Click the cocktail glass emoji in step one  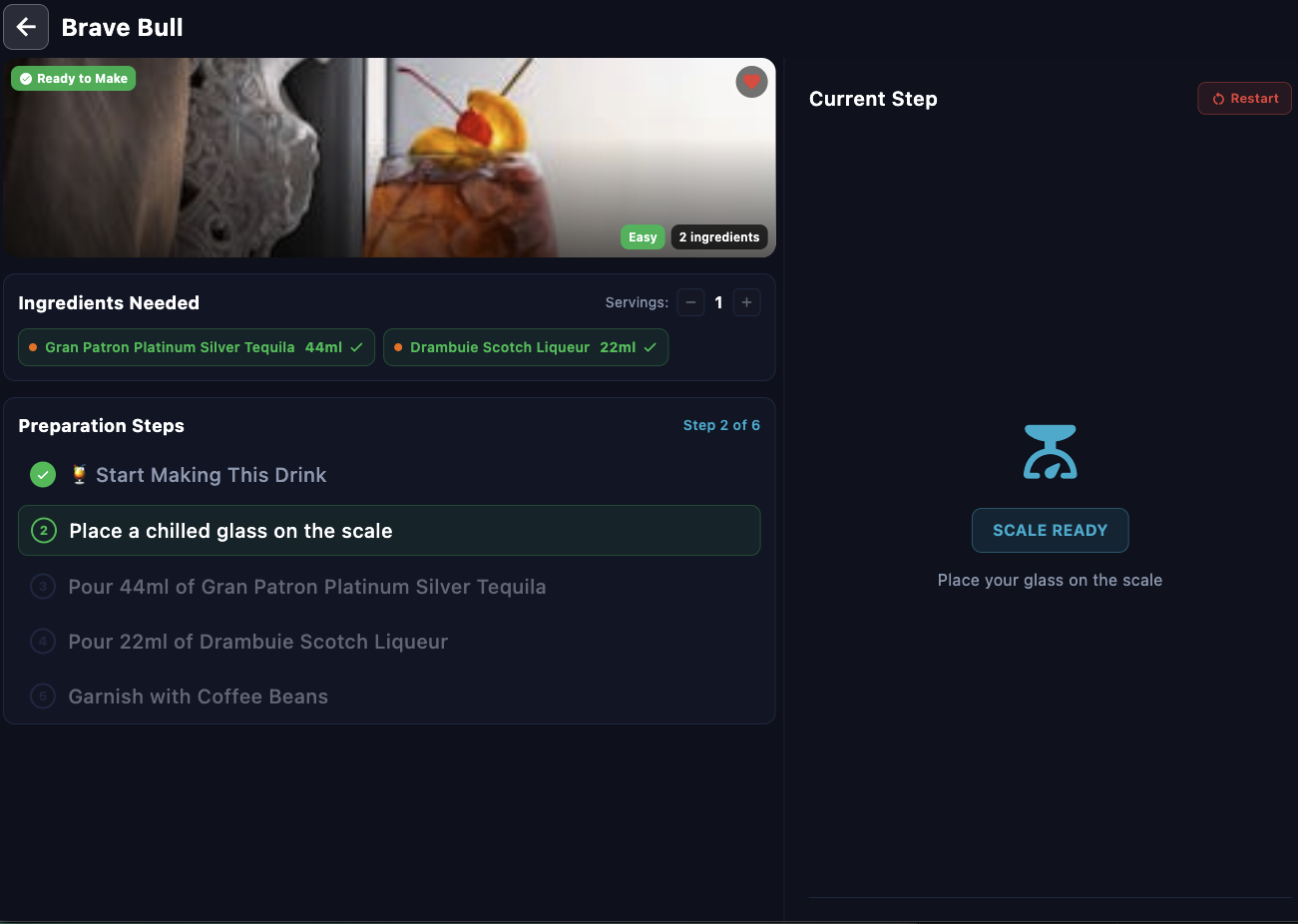coord(80,475)
